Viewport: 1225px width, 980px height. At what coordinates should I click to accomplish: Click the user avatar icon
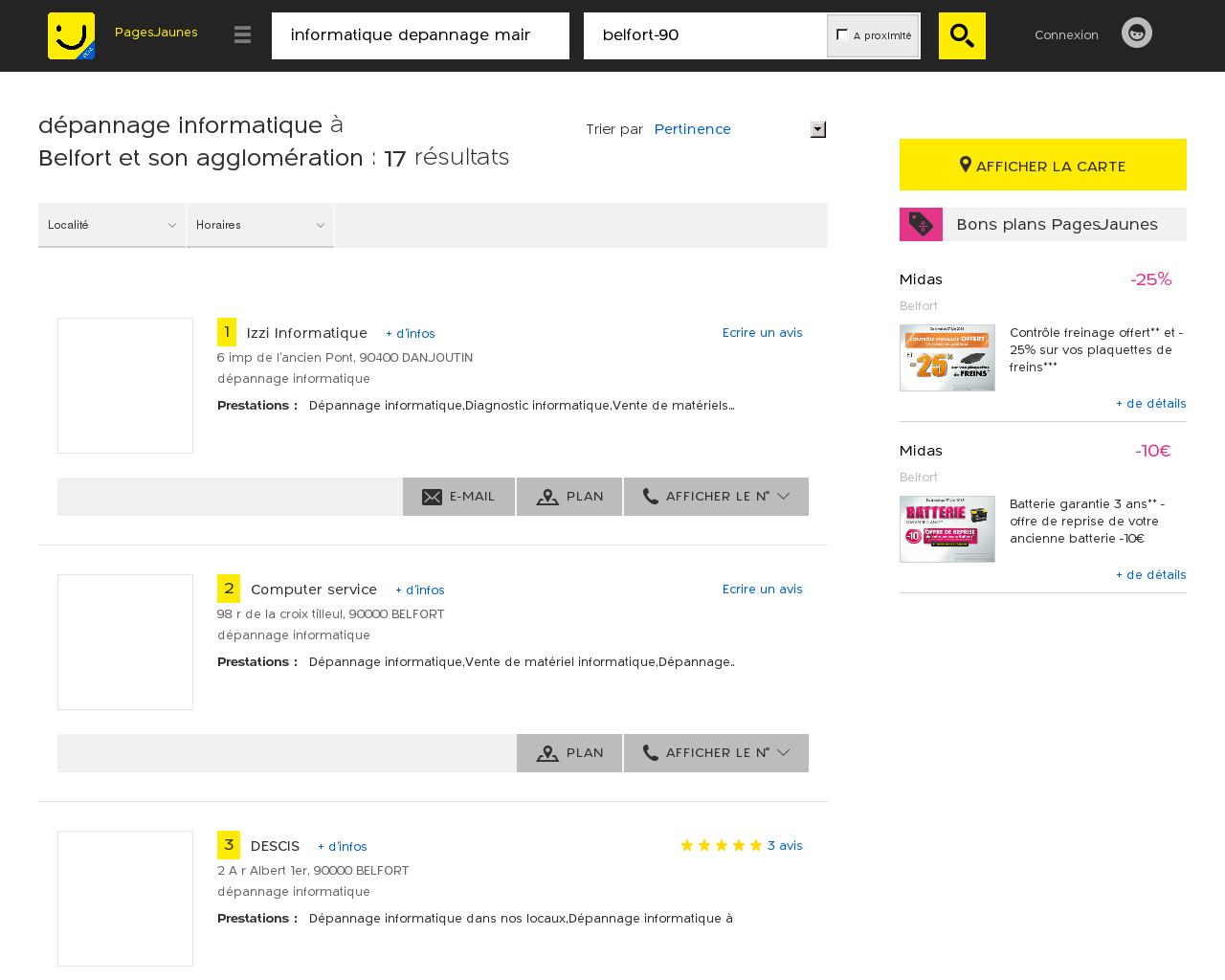pyautogui.click(x=1137, y=33)
